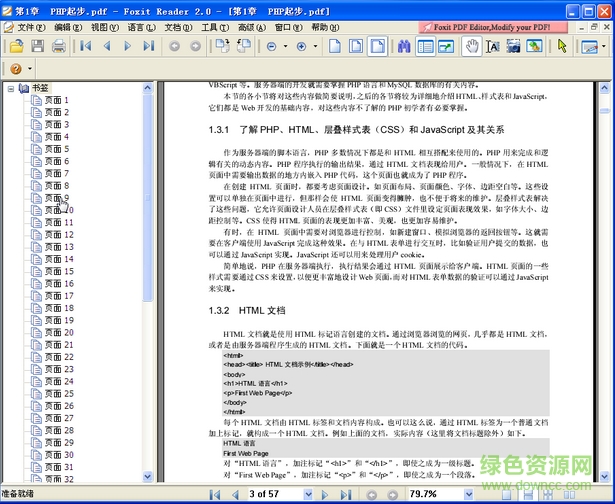Open the 文档 menu

178,27
